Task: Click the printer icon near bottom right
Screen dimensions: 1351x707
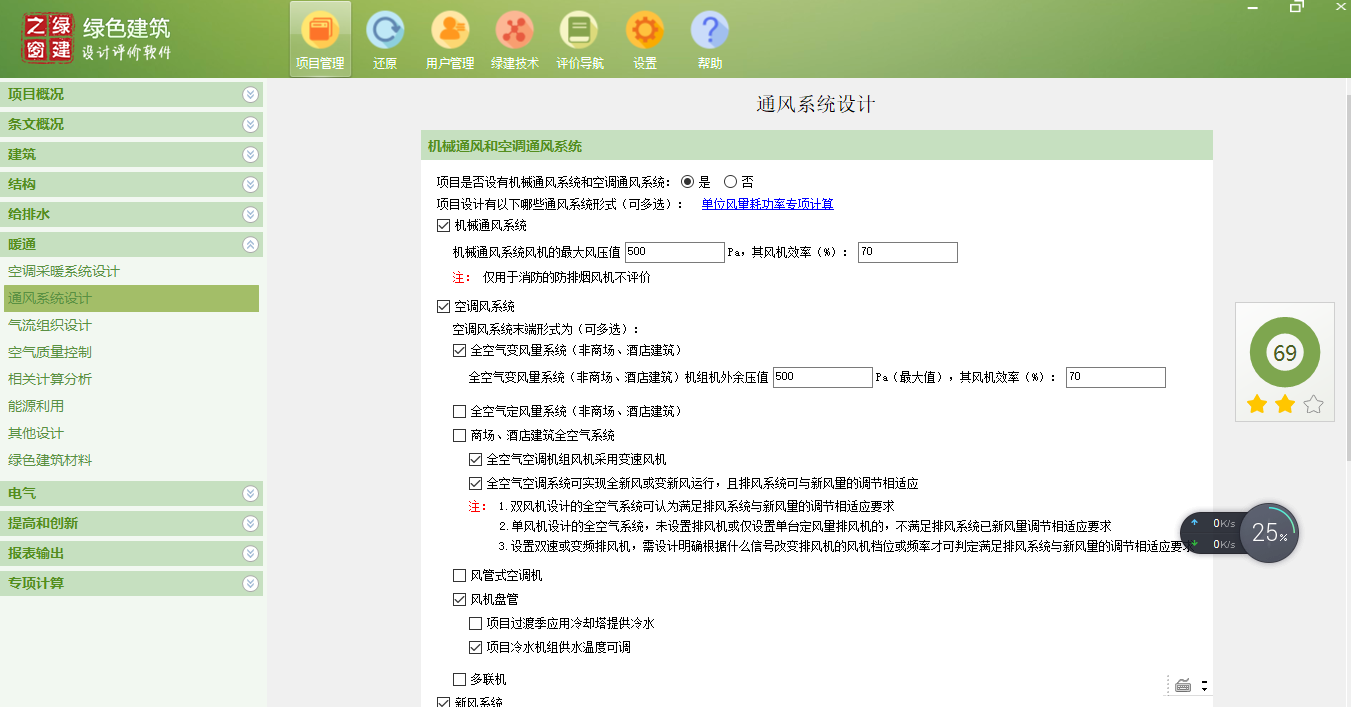Action: click(1184, 685)
